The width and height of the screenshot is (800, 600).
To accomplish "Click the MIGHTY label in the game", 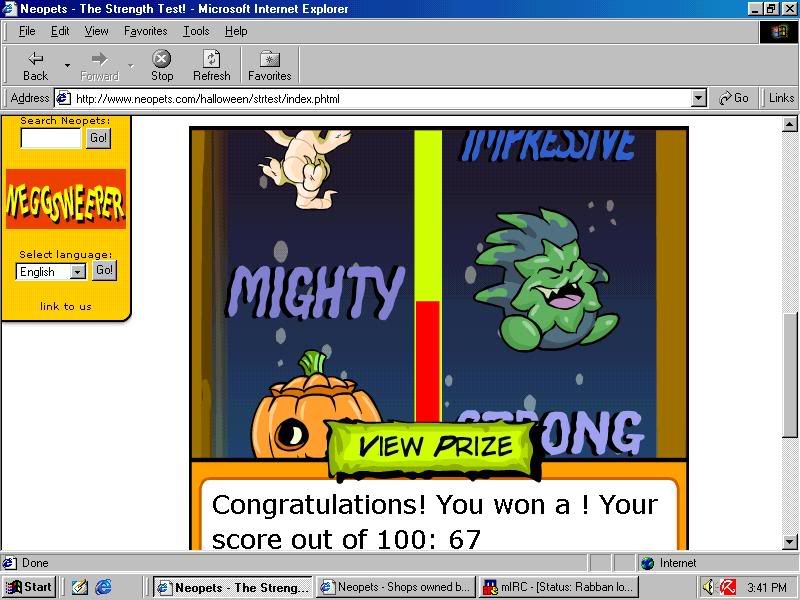I will 315,293.
